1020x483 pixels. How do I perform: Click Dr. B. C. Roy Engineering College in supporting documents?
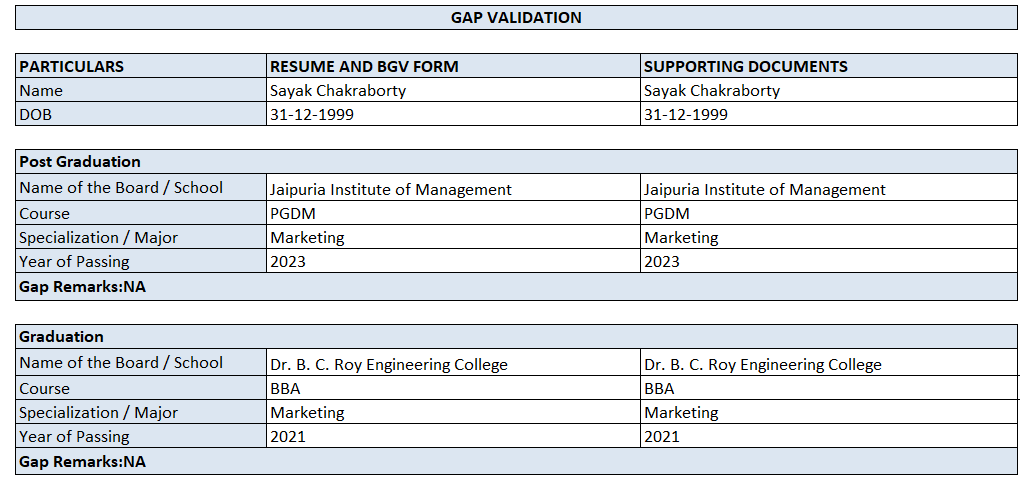click(x=763, y=364)
